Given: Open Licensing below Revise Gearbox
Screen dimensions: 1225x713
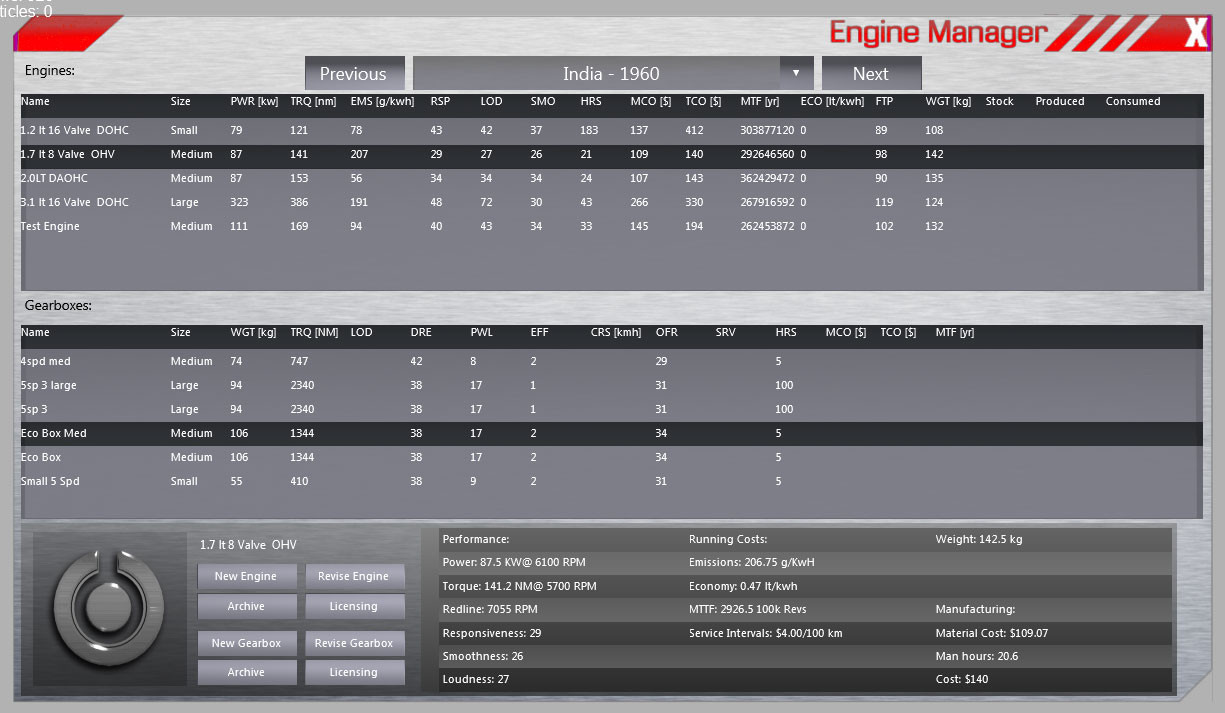Looking at the screenshot, I should click(x=353, y=672).
